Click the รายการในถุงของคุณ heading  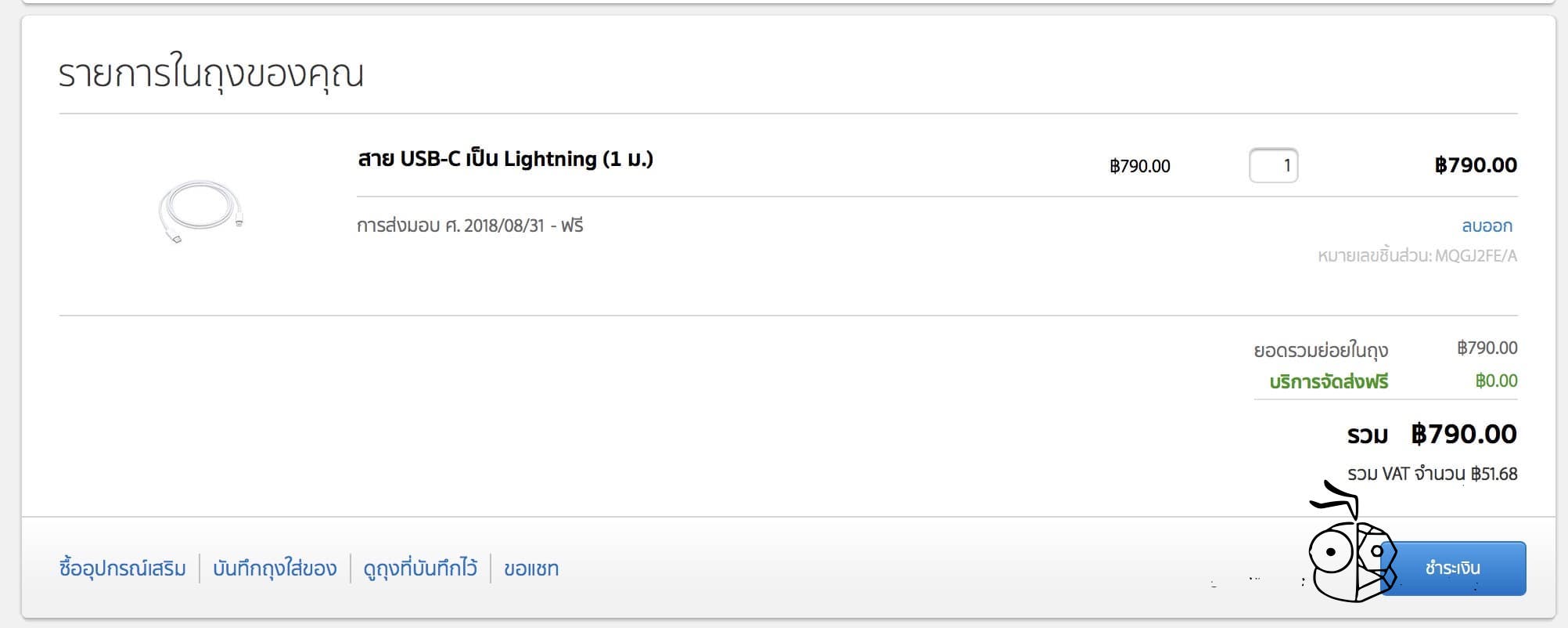(211, 74)
